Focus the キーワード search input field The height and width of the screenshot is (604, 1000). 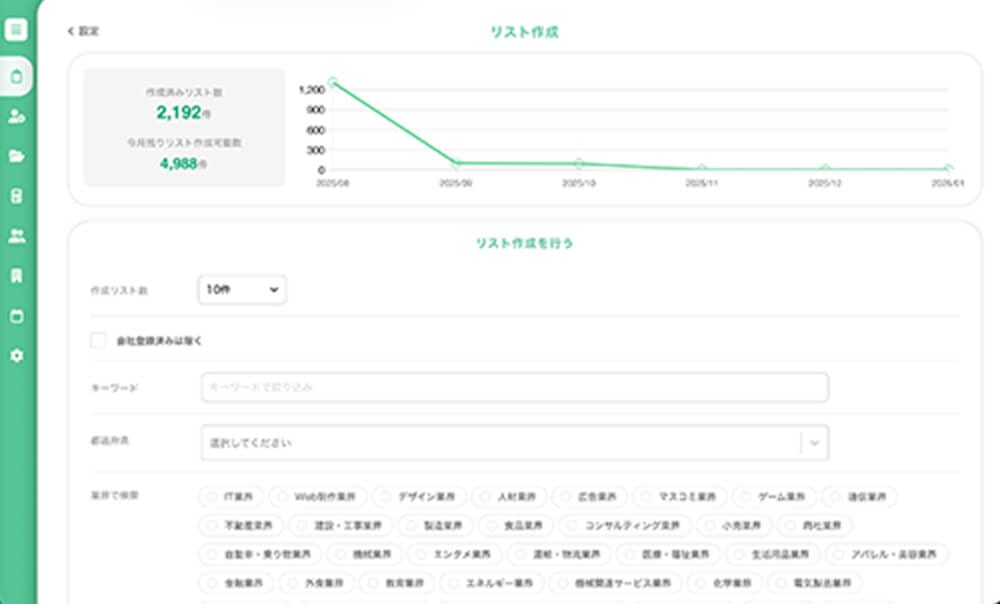point(514,387)
